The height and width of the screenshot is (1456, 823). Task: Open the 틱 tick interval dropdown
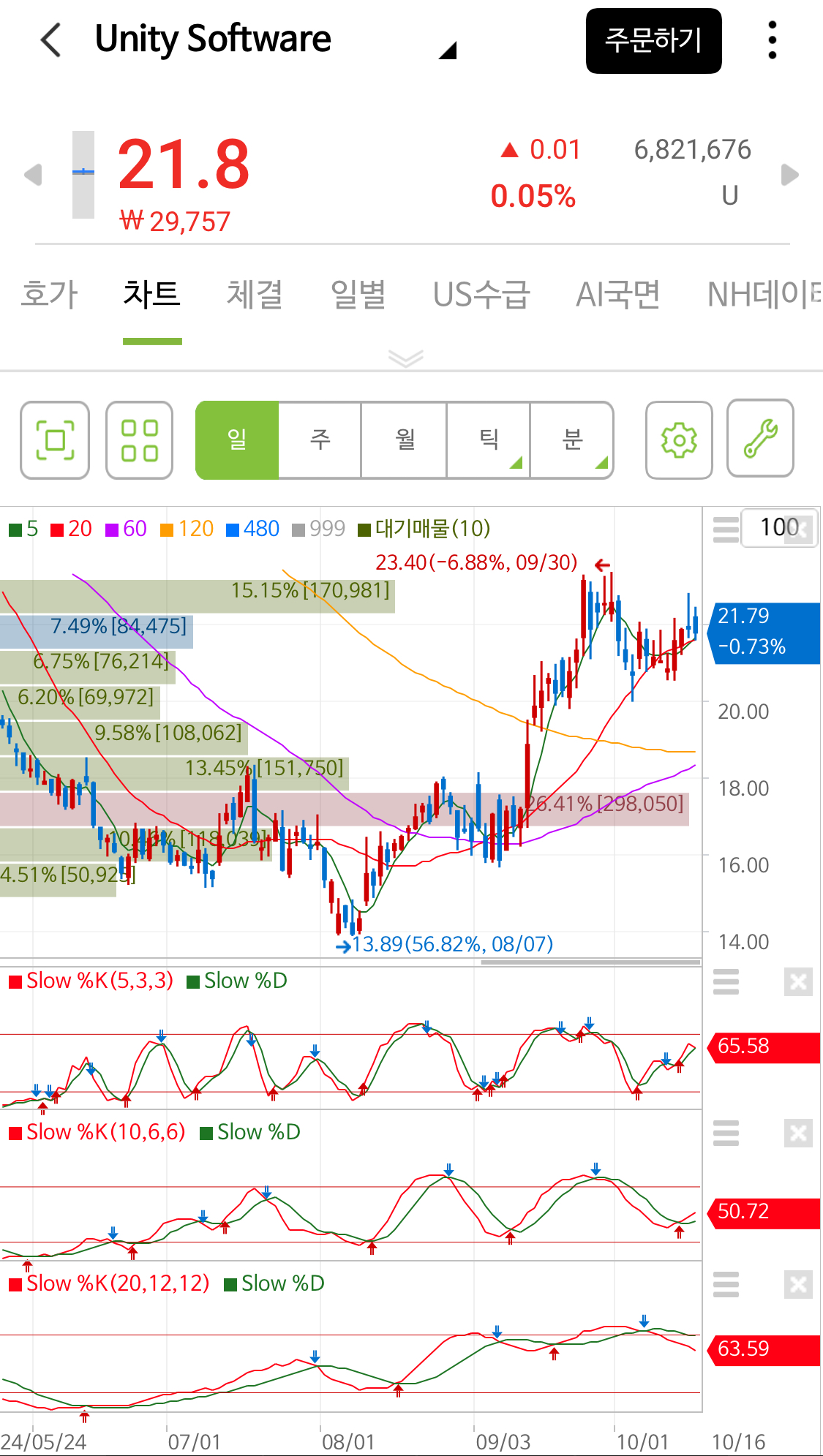489,440
